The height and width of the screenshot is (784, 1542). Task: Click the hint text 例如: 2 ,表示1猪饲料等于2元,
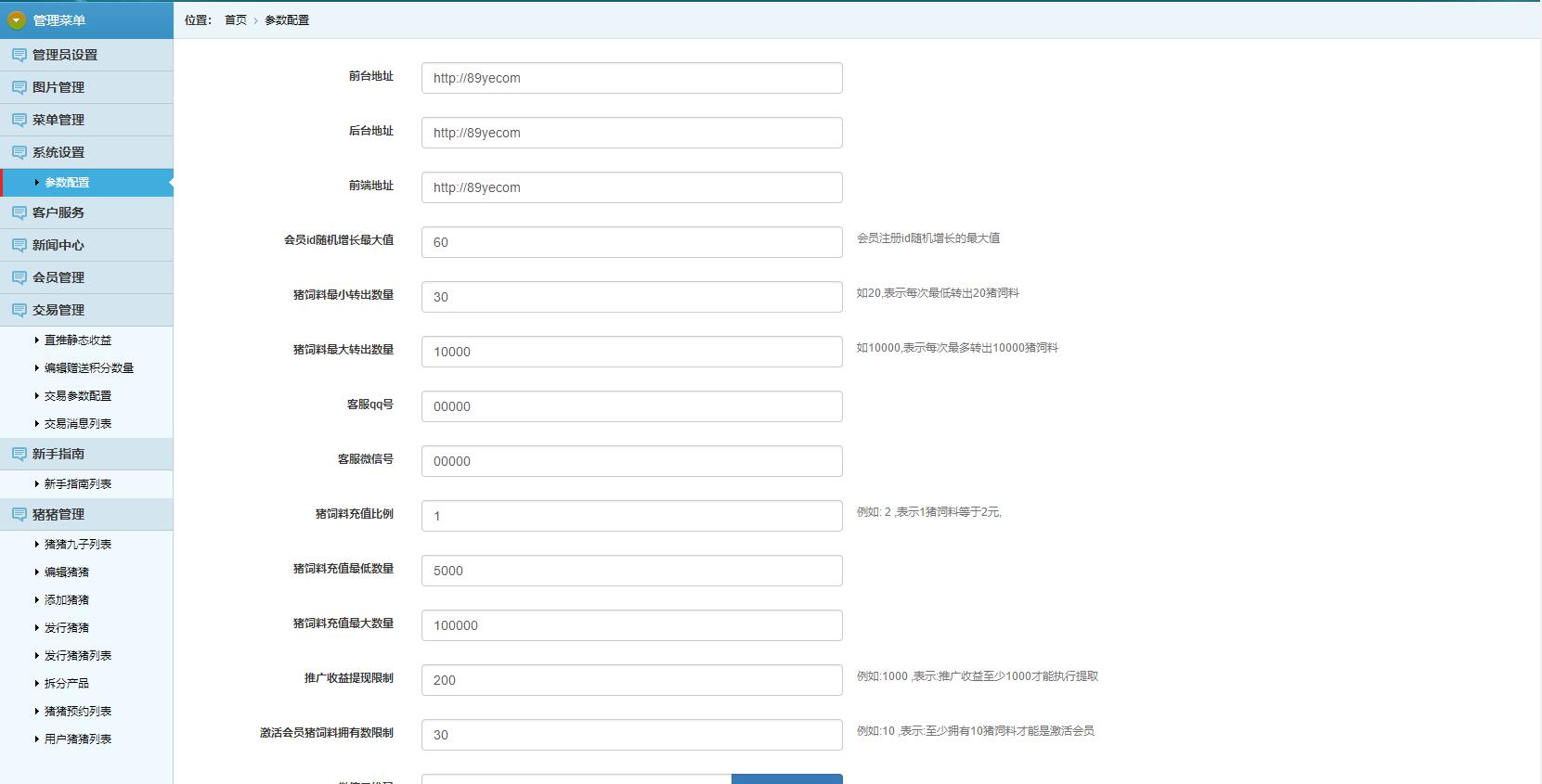[x=929, y=512]
